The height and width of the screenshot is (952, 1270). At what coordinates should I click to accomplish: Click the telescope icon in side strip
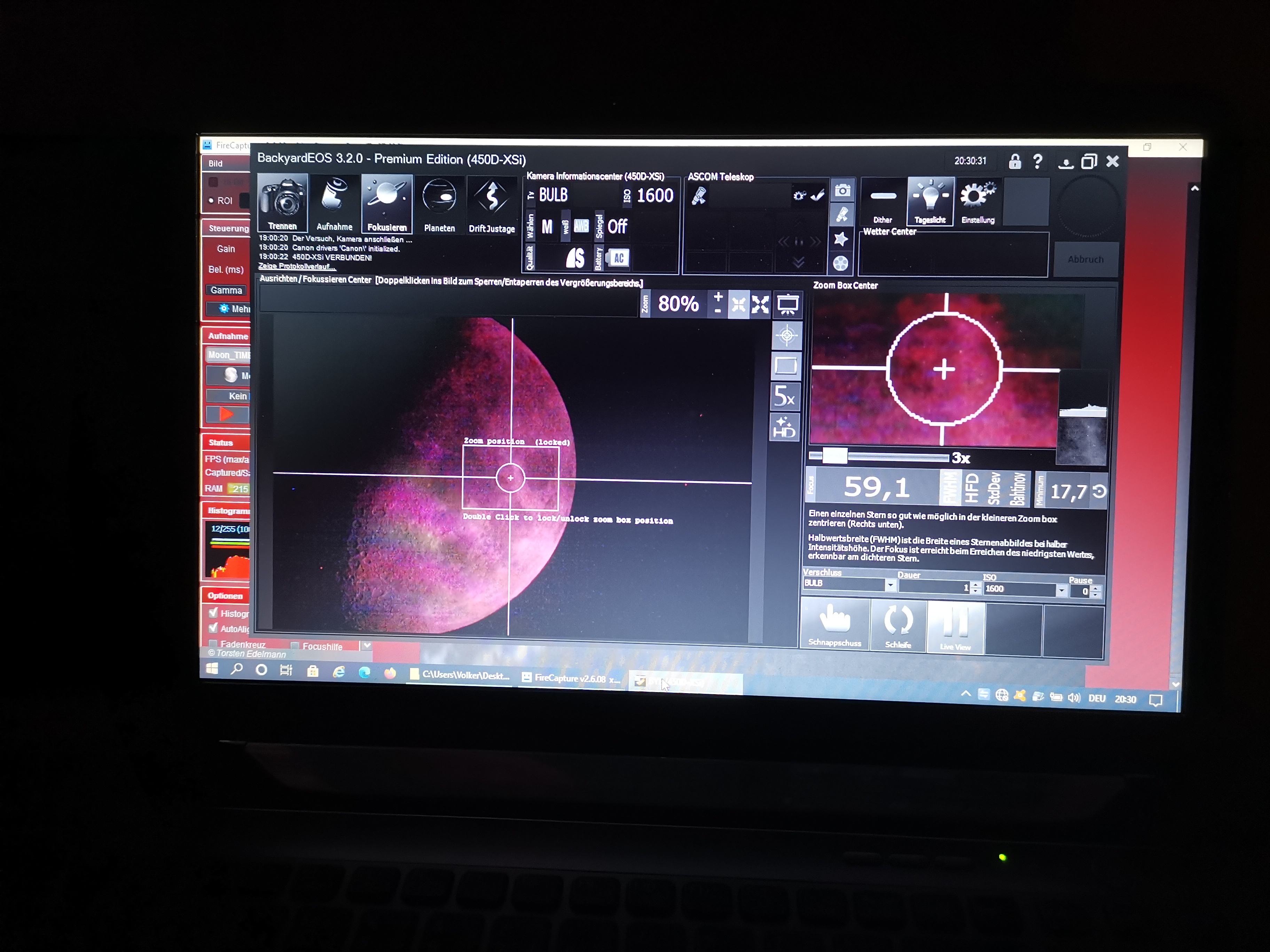842,215
